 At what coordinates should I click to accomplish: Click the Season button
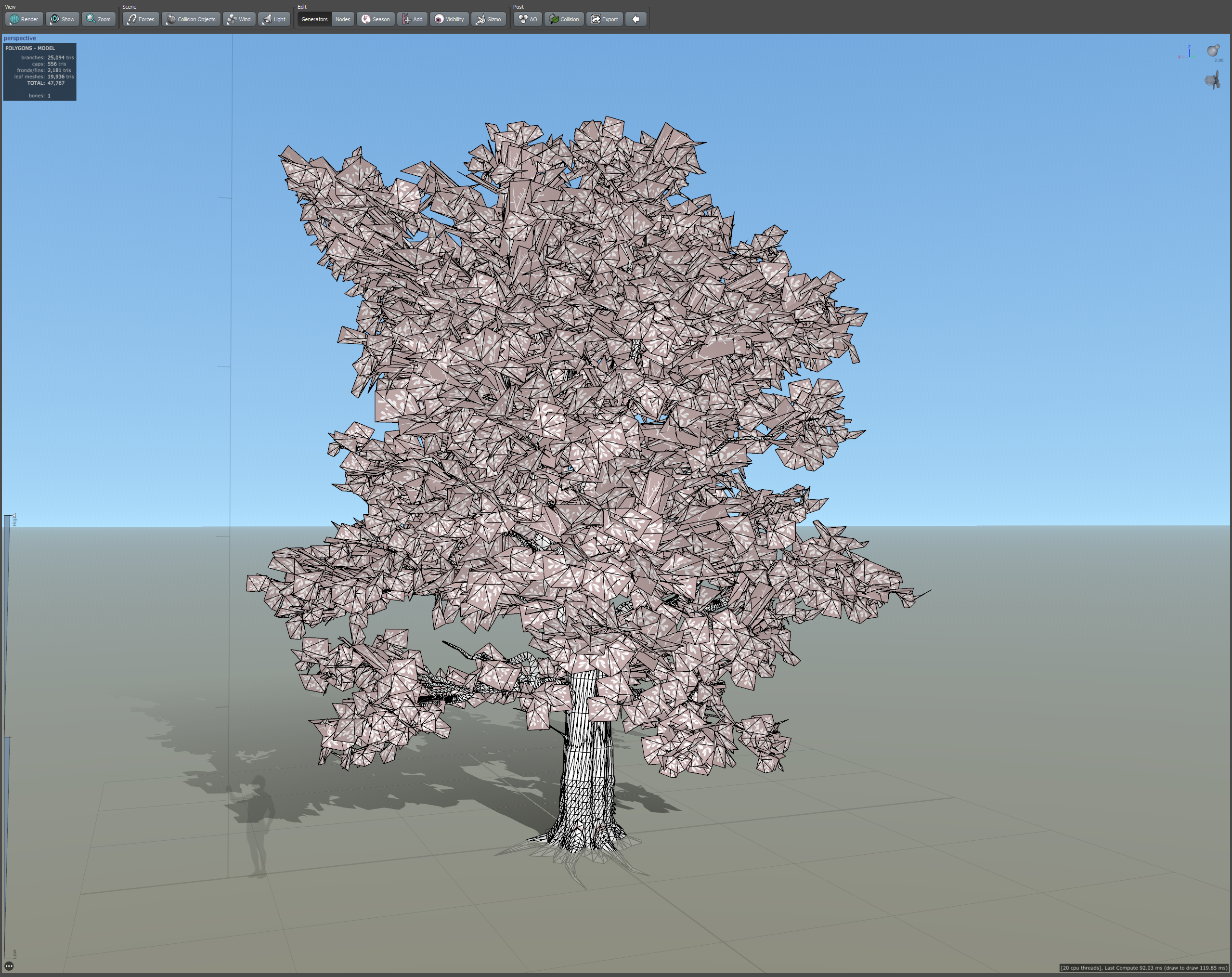(376, 19)
